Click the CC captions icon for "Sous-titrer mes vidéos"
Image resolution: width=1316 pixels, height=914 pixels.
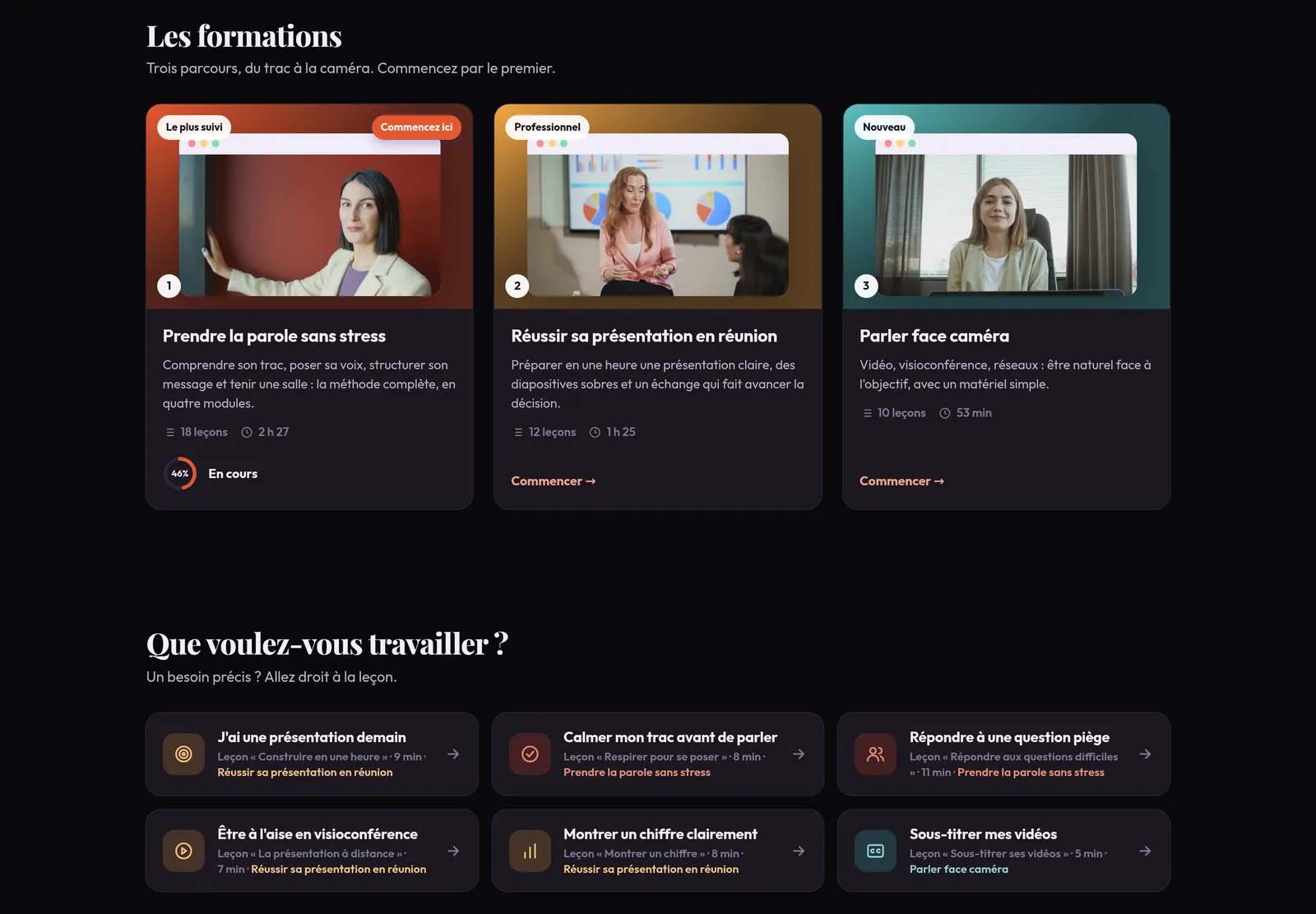tap(875, 851)
